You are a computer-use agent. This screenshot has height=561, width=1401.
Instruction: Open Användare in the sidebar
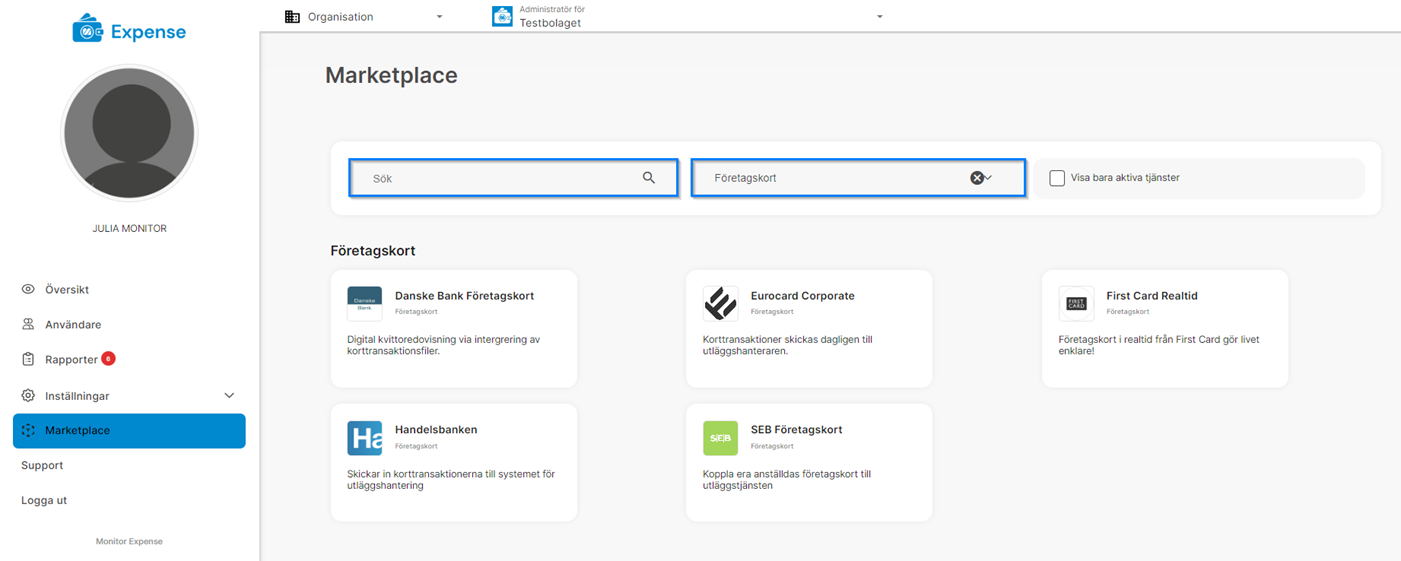[72, 325]
